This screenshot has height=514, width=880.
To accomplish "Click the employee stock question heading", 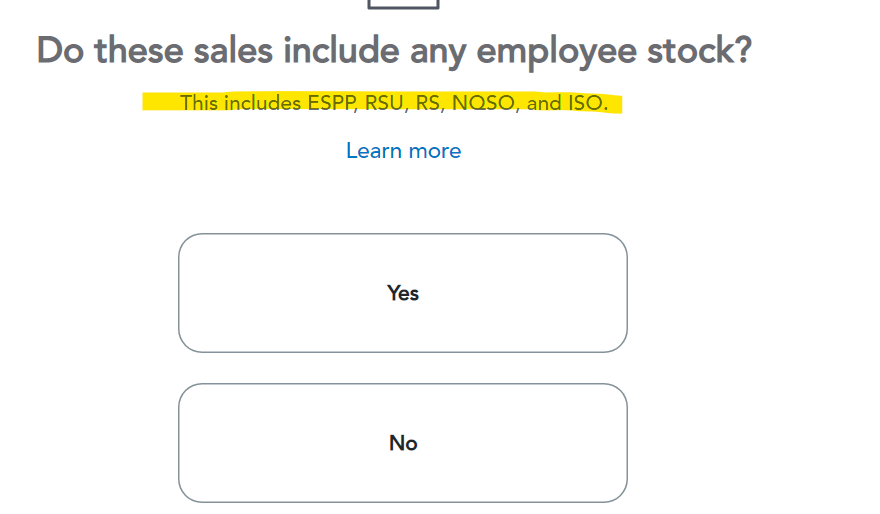I will [x=393, y=50].
